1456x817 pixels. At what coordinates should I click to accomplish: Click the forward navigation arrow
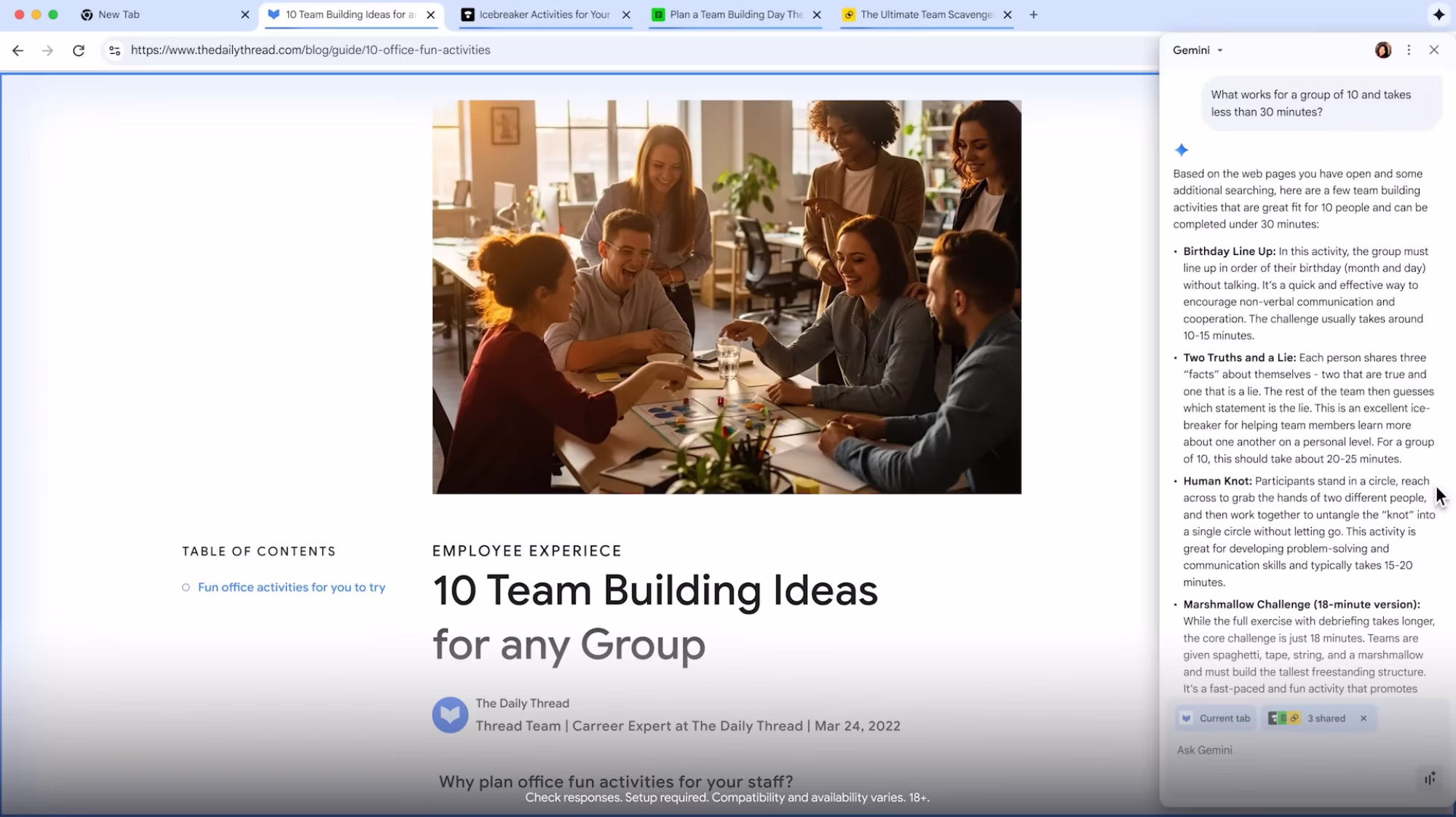(47, 50)
